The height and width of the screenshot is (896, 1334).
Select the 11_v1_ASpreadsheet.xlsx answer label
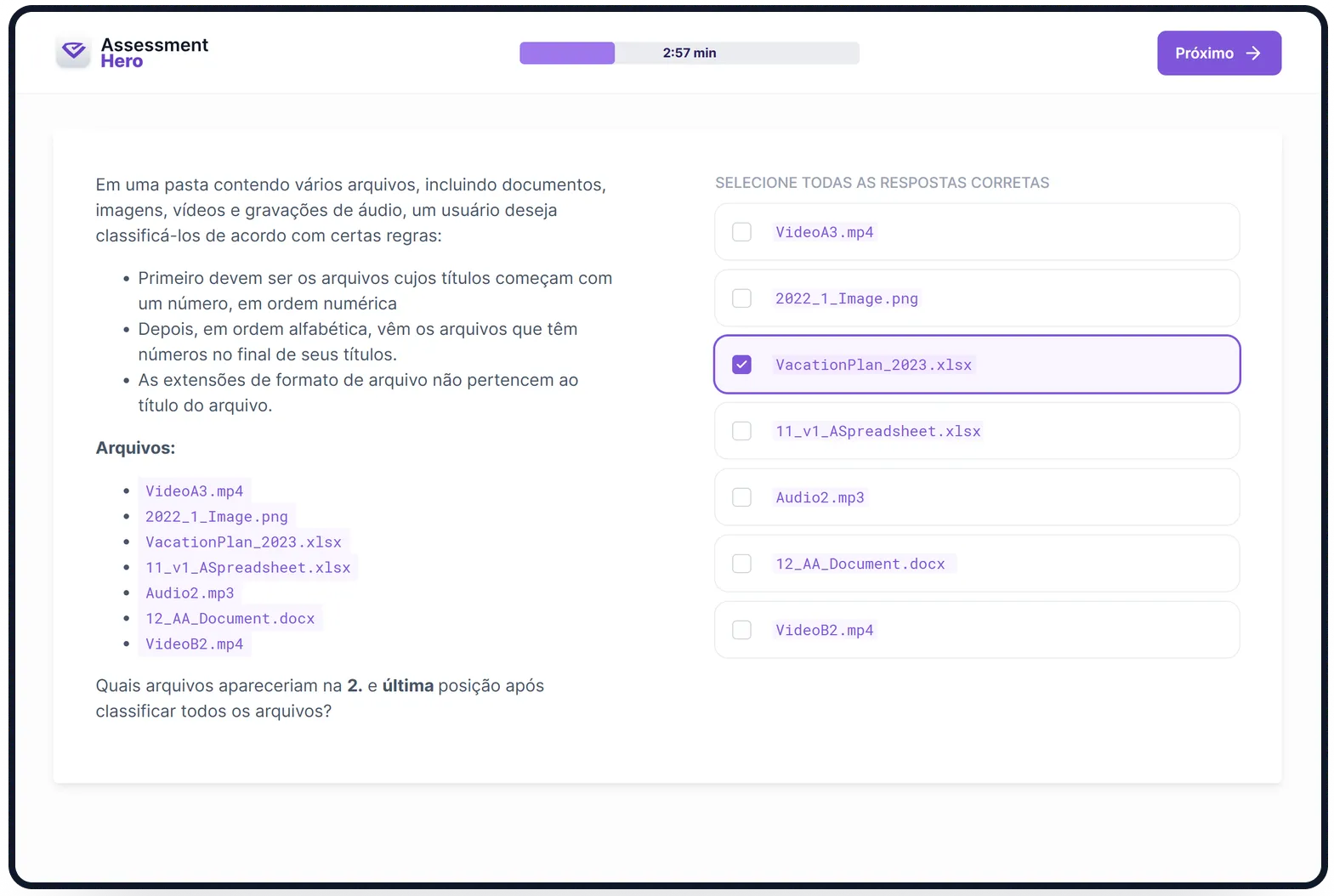click(878, 431)
